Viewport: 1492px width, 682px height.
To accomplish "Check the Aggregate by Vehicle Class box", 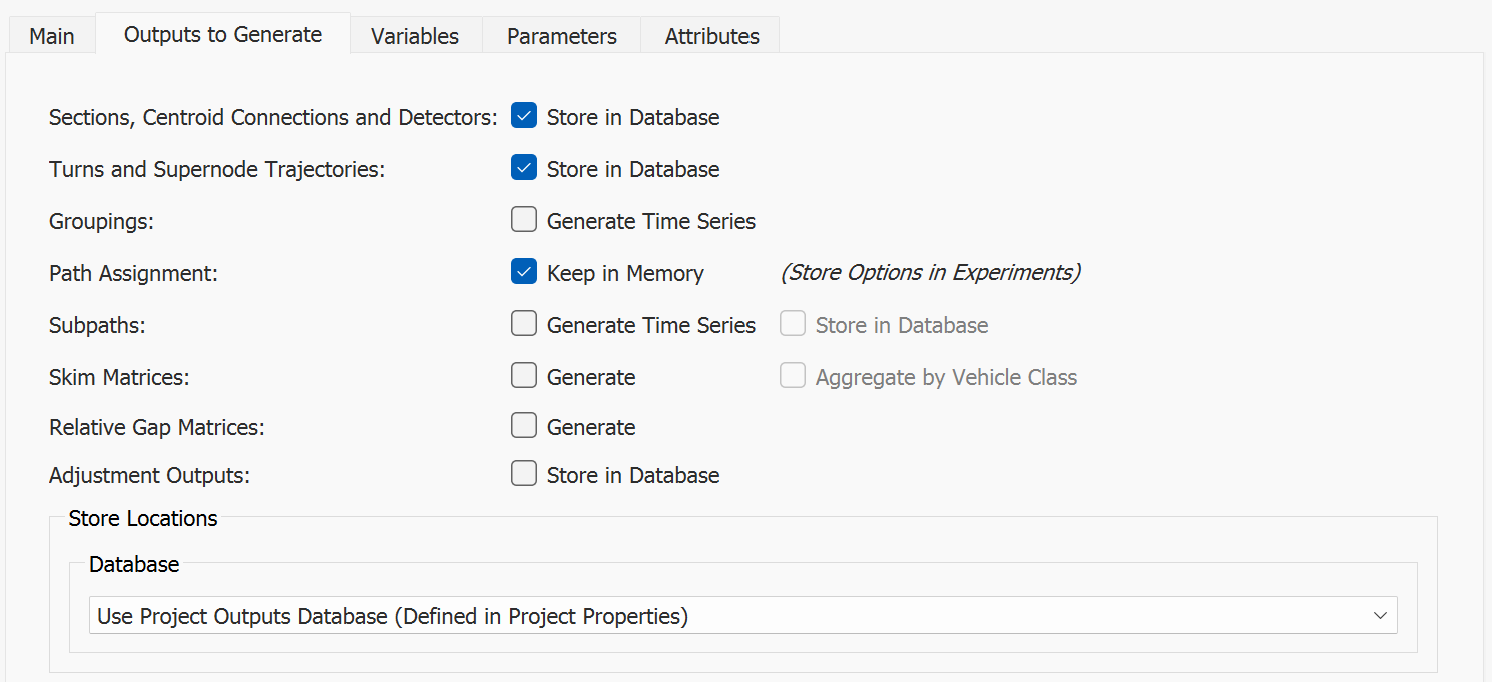I will point(793,376).
